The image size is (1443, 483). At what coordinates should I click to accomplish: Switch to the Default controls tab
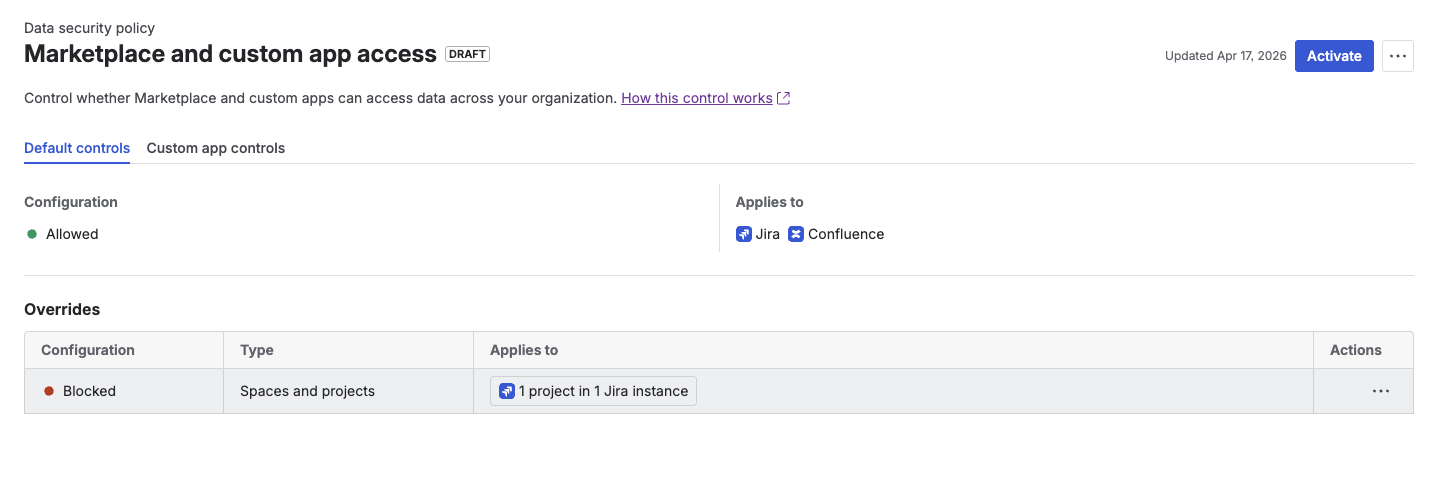77,148
